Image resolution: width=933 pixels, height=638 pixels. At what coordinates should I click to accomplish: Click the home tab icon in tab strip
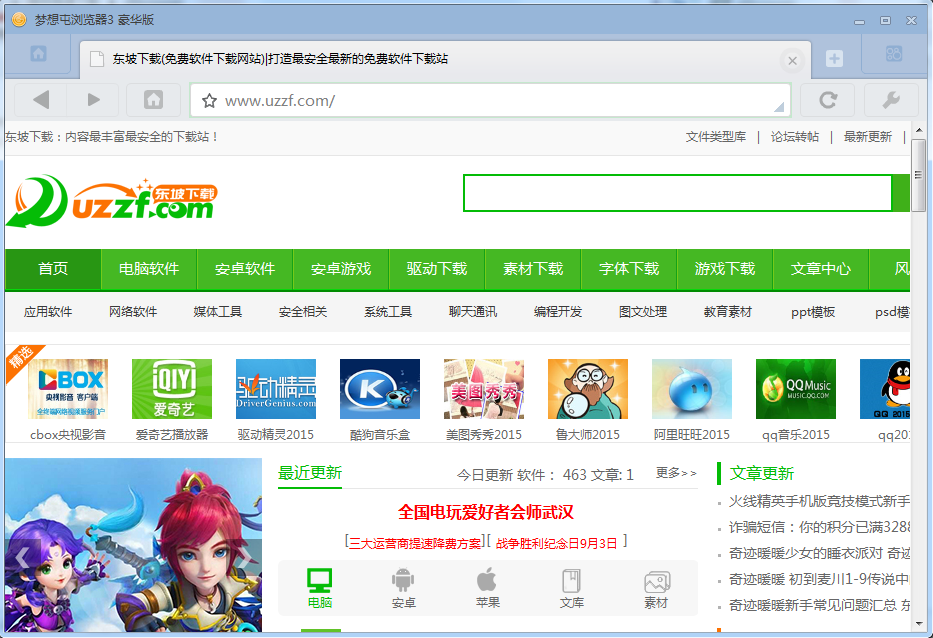coord(38,54)
